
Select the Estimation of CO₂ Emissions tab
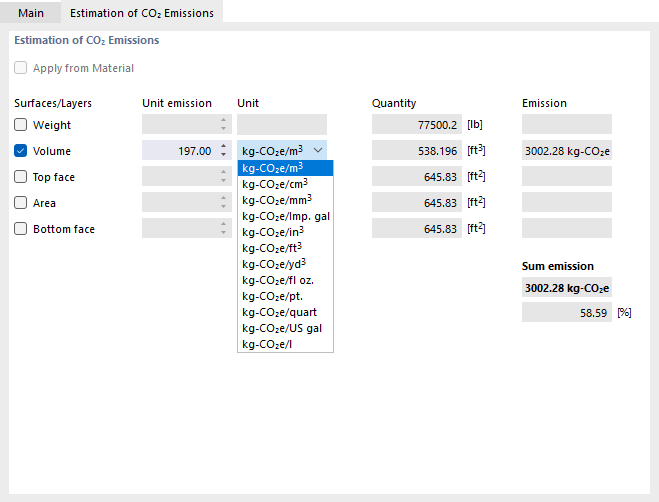(x=142, y=12)
